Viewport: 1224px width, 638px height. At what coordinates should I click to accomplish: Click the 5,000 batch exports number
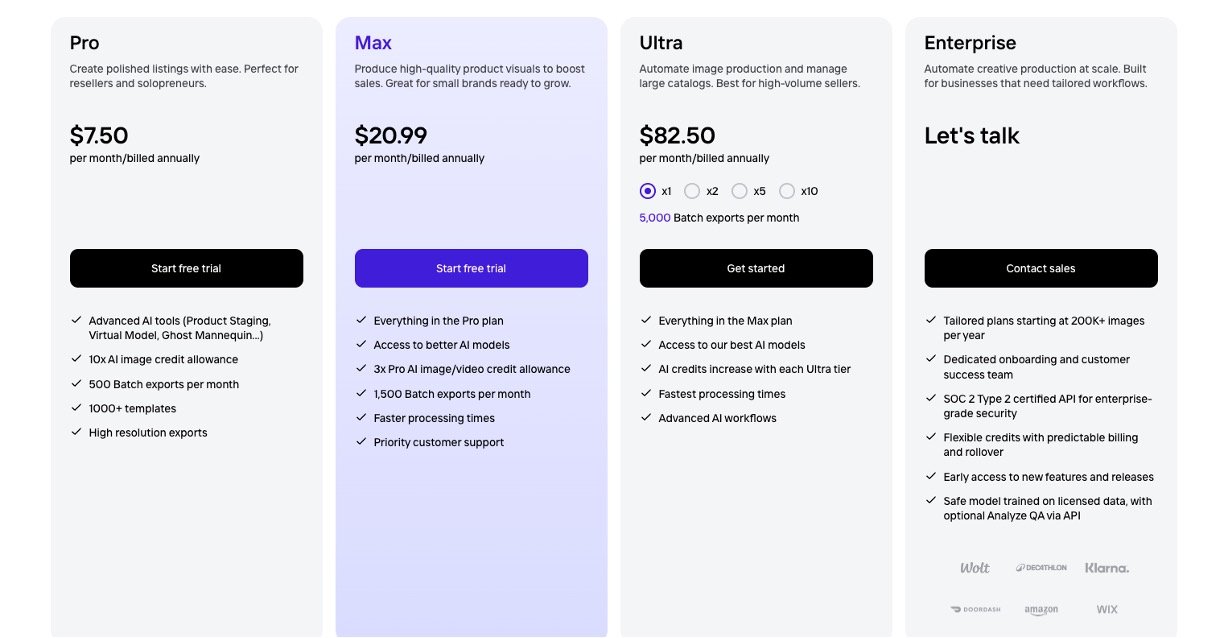pyautogui.click(x=655, y=218)
